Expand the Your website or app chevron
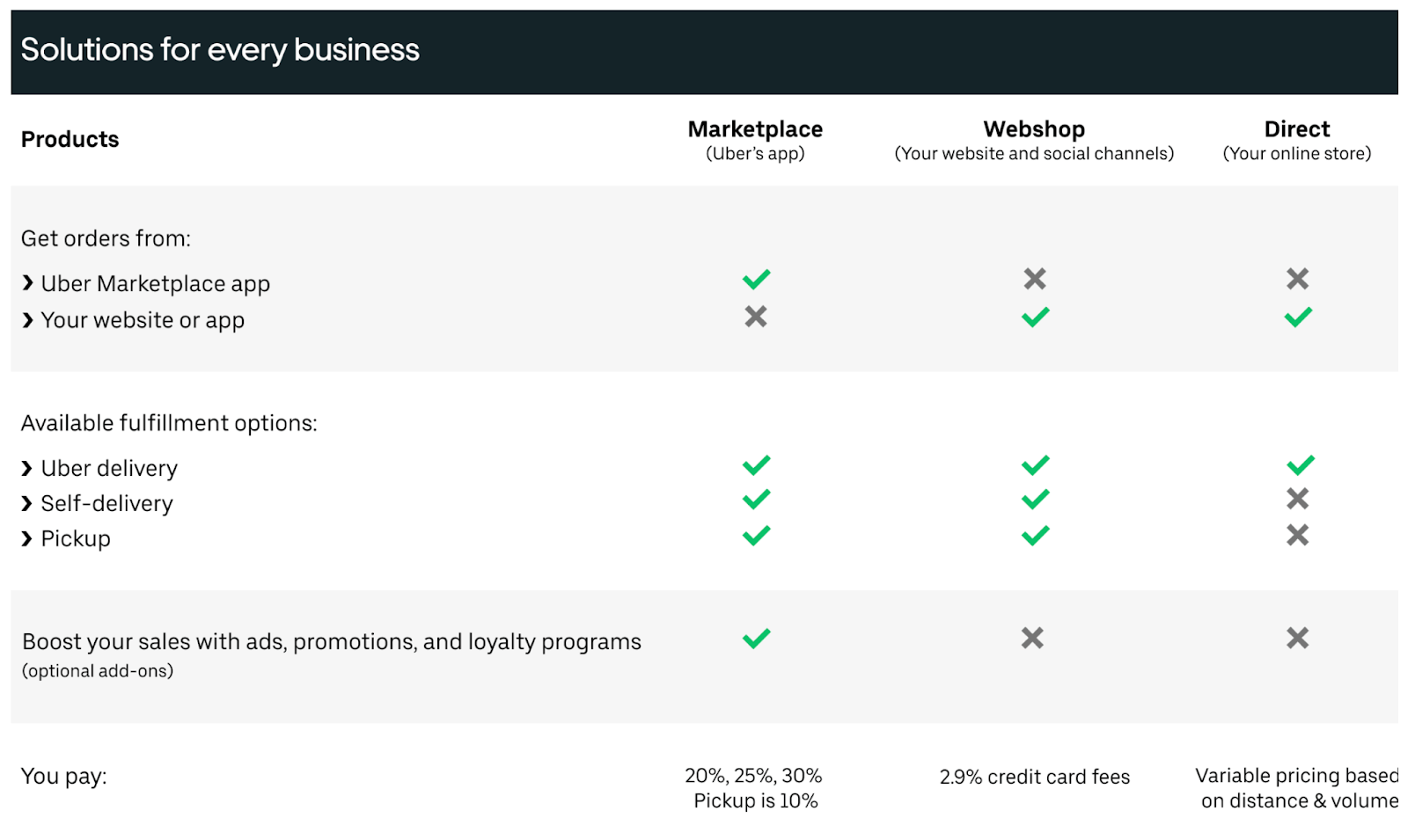This screenshot has width=1408, height=840. 27,320
